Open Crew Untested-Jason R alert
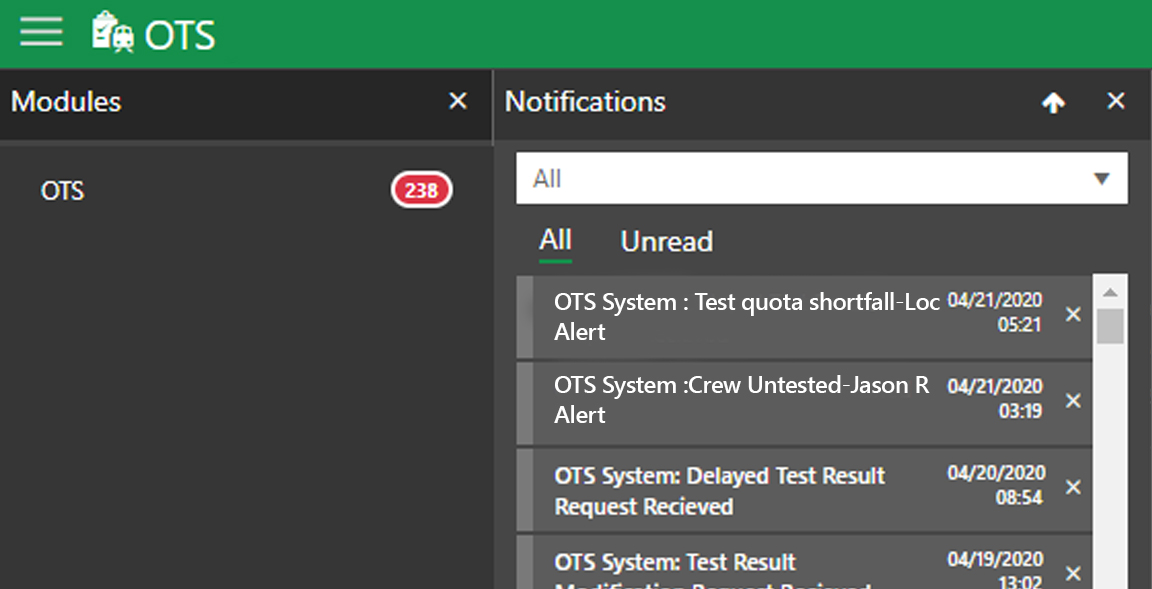1152x589 pixels. (x=740, y=400)
